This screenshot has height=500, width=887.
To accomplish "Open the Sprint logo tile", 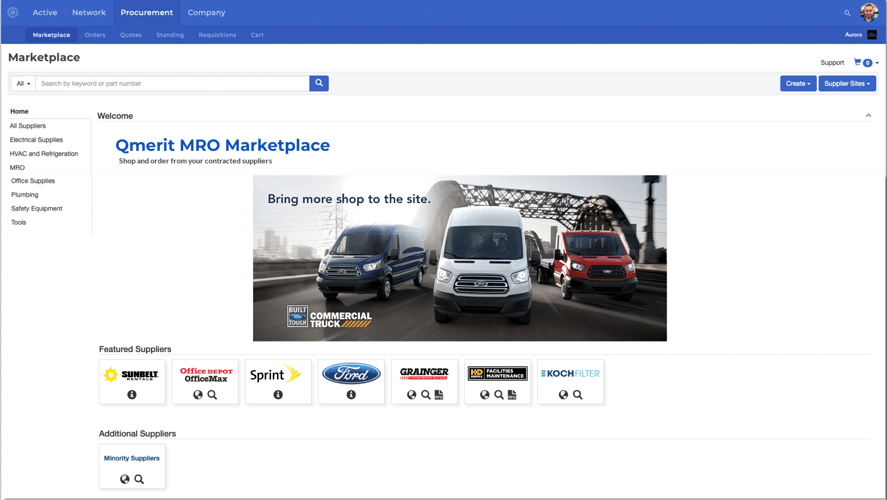I will coord(275,374).
